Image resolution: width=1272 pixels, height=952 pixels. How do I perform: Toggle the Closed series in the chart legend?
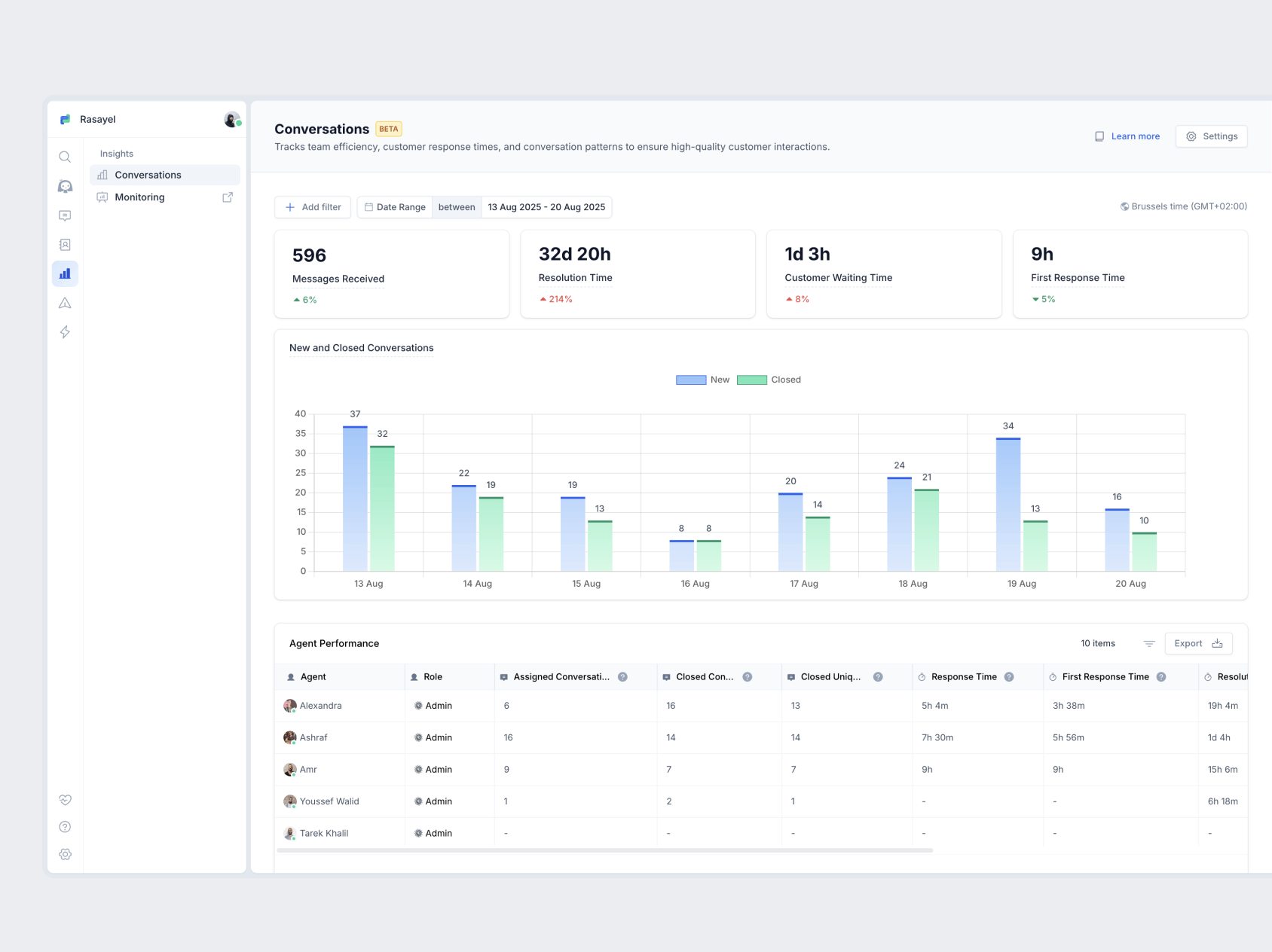769,380
